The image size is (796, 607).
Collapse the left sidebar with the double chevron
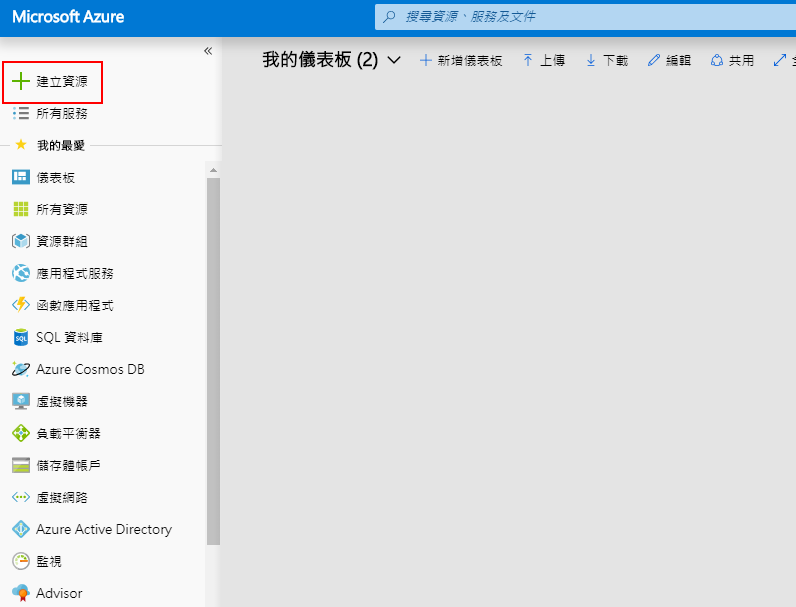click(x=208, y=51)
